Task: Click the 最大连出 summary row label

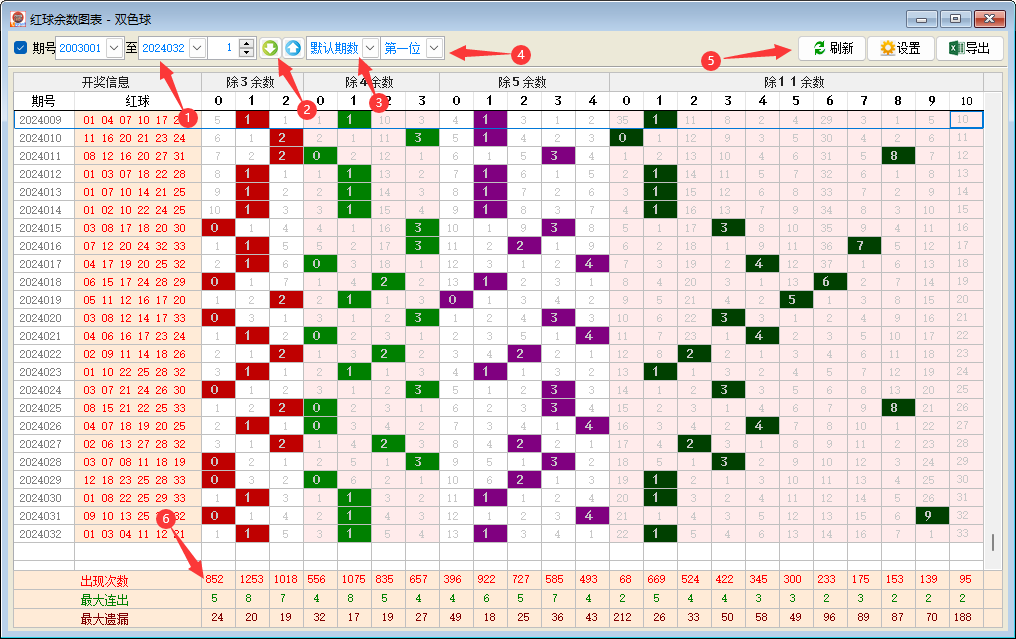Action: point(104,599)
